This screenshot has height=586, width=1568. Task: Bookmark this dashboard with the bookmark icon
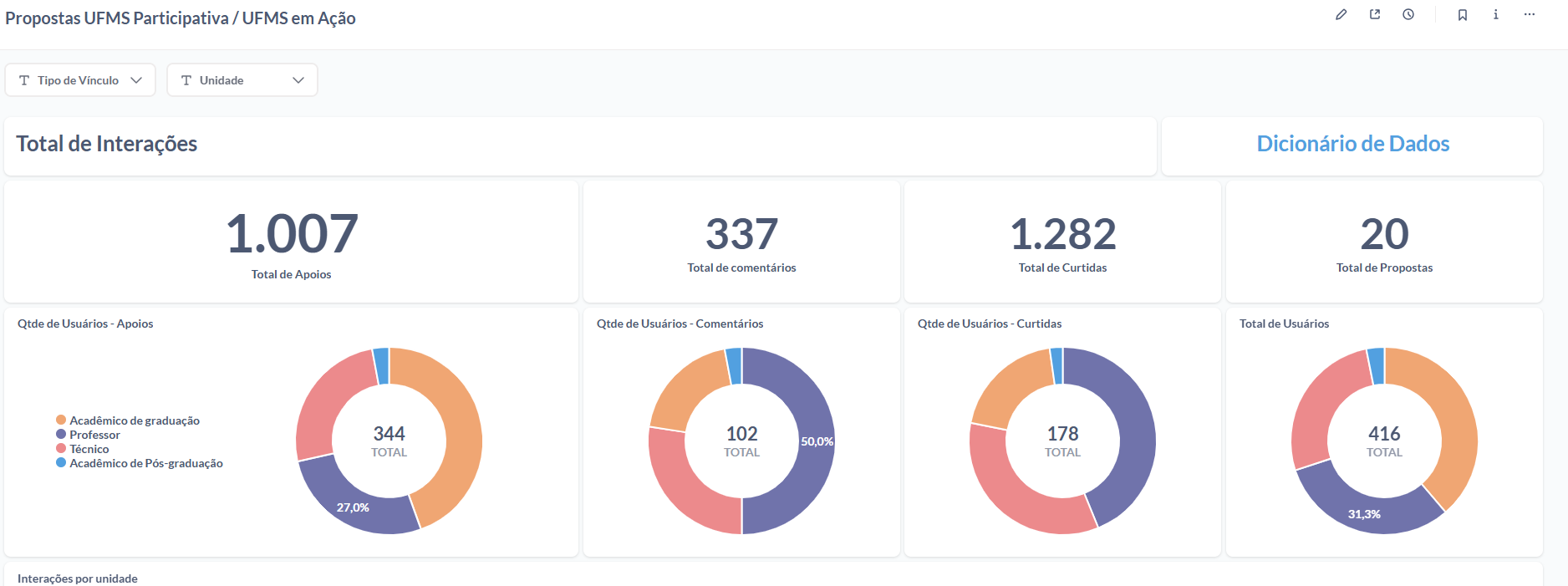click(1463, 14)
